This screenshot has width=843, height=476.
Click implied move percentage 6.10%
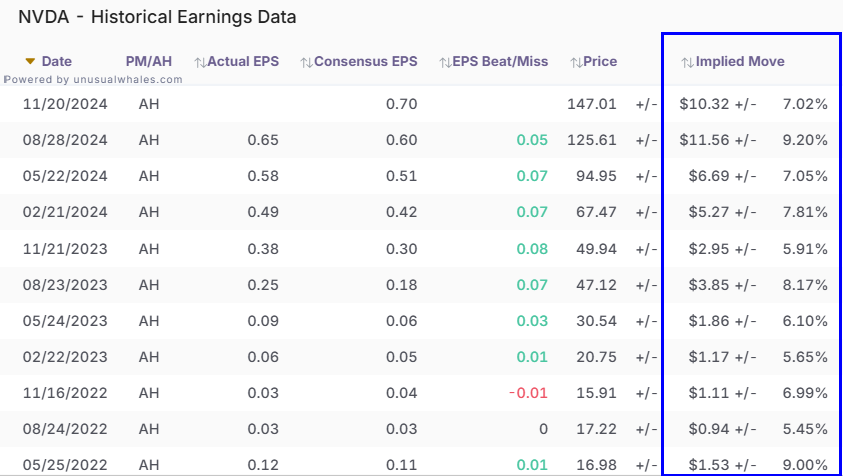(805, 321)
